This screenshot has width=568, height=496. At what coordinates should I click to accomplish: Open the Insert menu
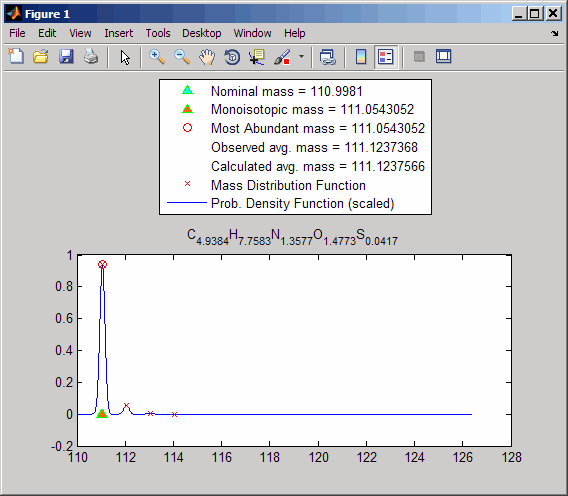(x=118, y=33)
